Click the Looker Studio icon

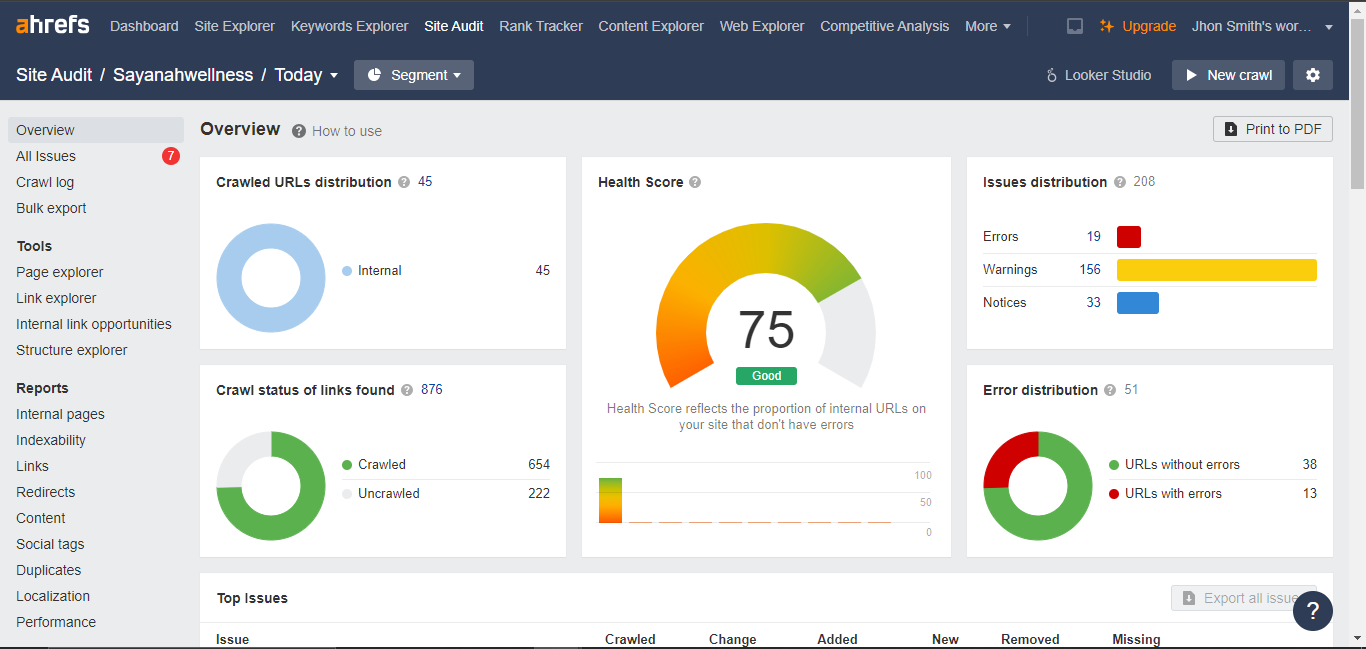[x=1051, y=75]
